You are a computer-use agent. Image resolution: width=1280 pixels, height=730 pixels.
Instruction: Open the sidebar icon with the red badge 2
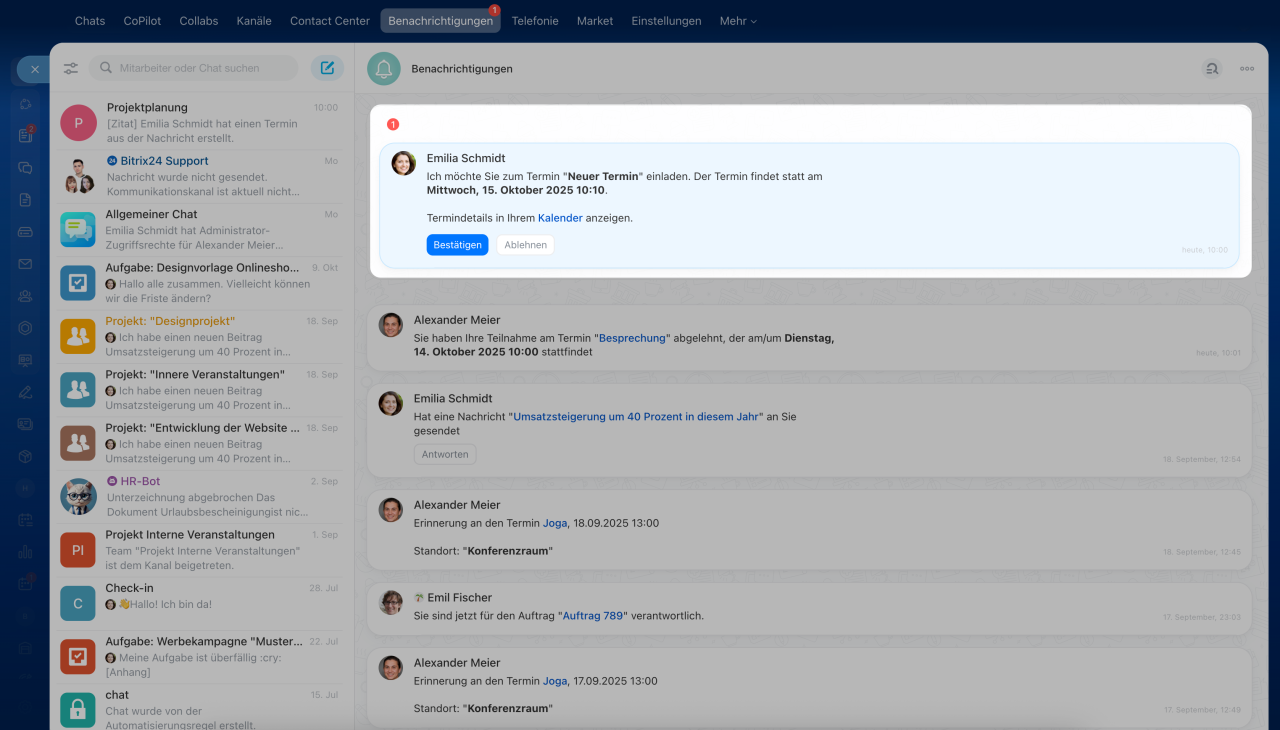click(x=26, y=135)
